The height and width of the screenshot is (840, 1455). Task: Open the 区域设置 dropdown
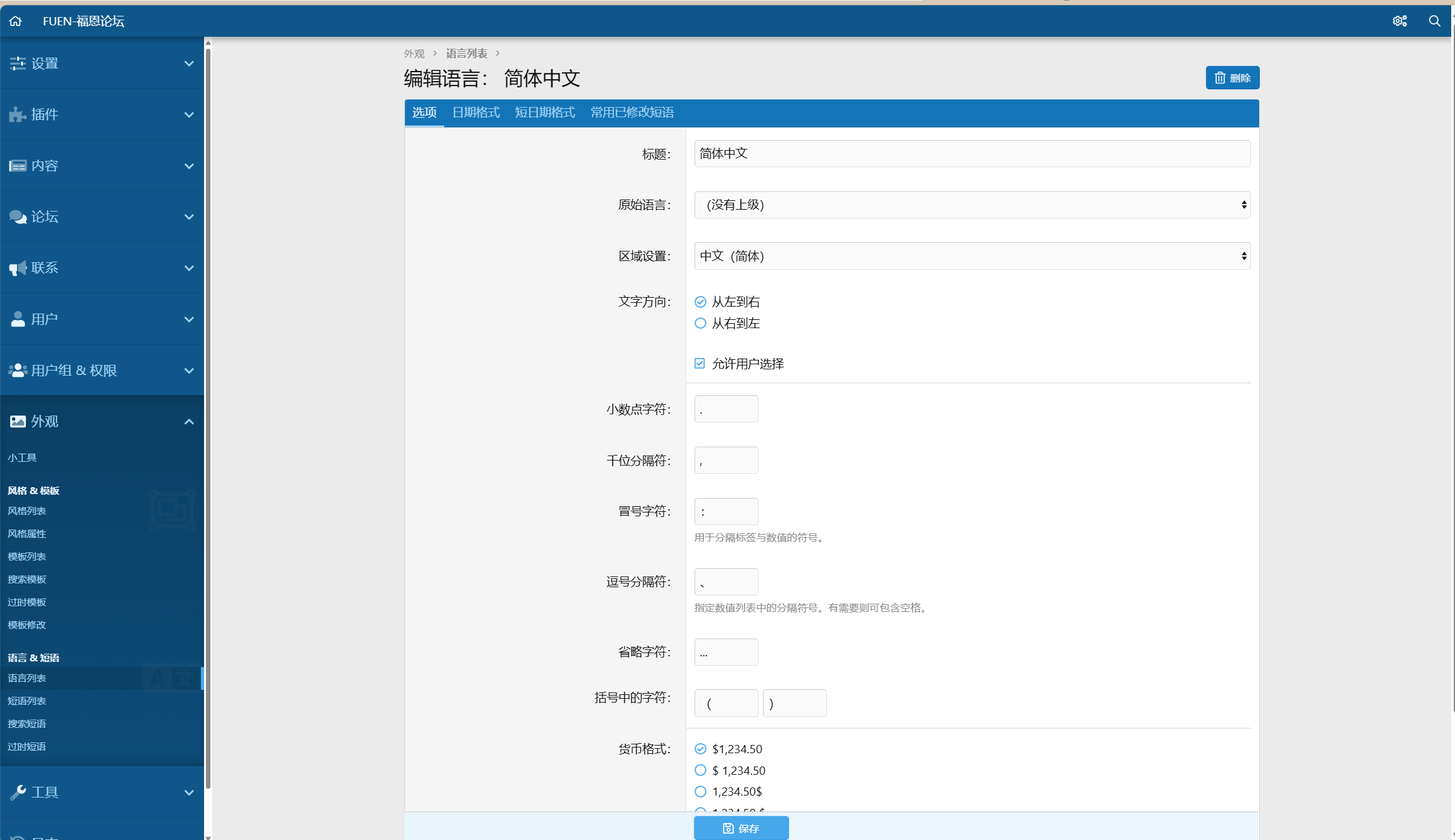coord(971,256)
